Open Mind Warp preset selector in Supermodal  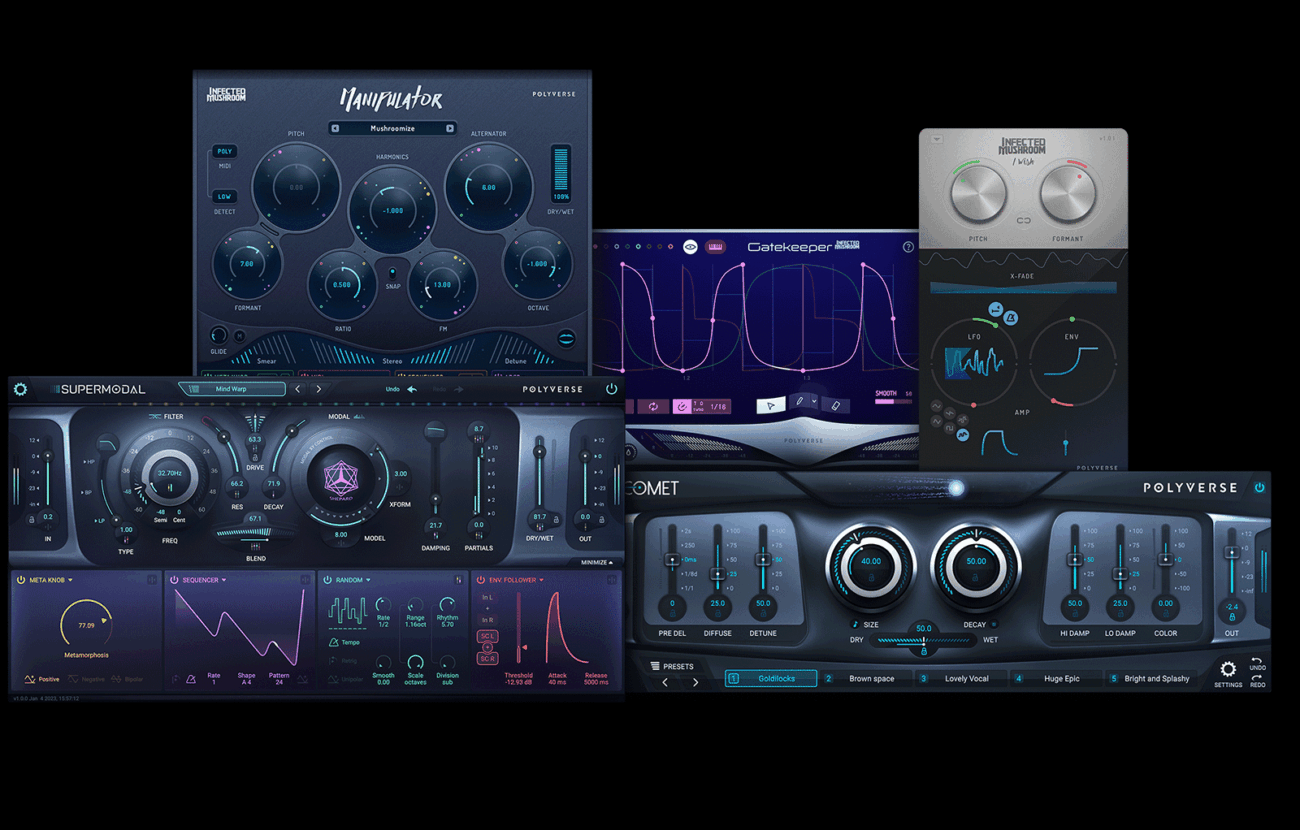pos(231,389)
